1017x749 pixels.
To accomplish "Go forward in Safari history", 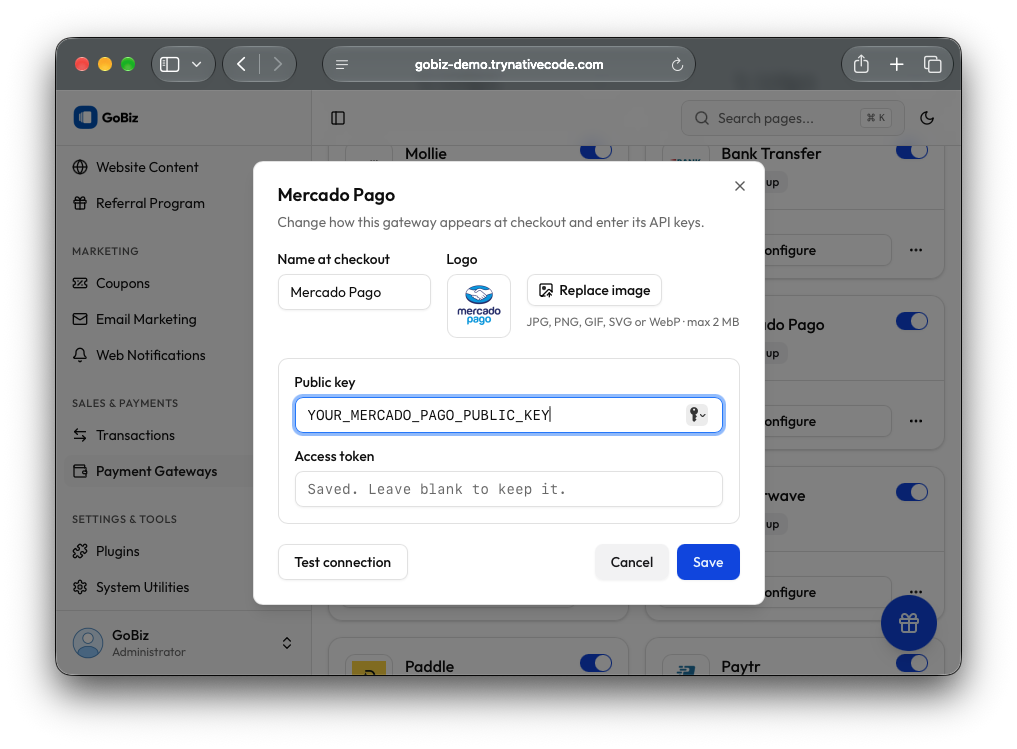I will [x=278, y=64].
